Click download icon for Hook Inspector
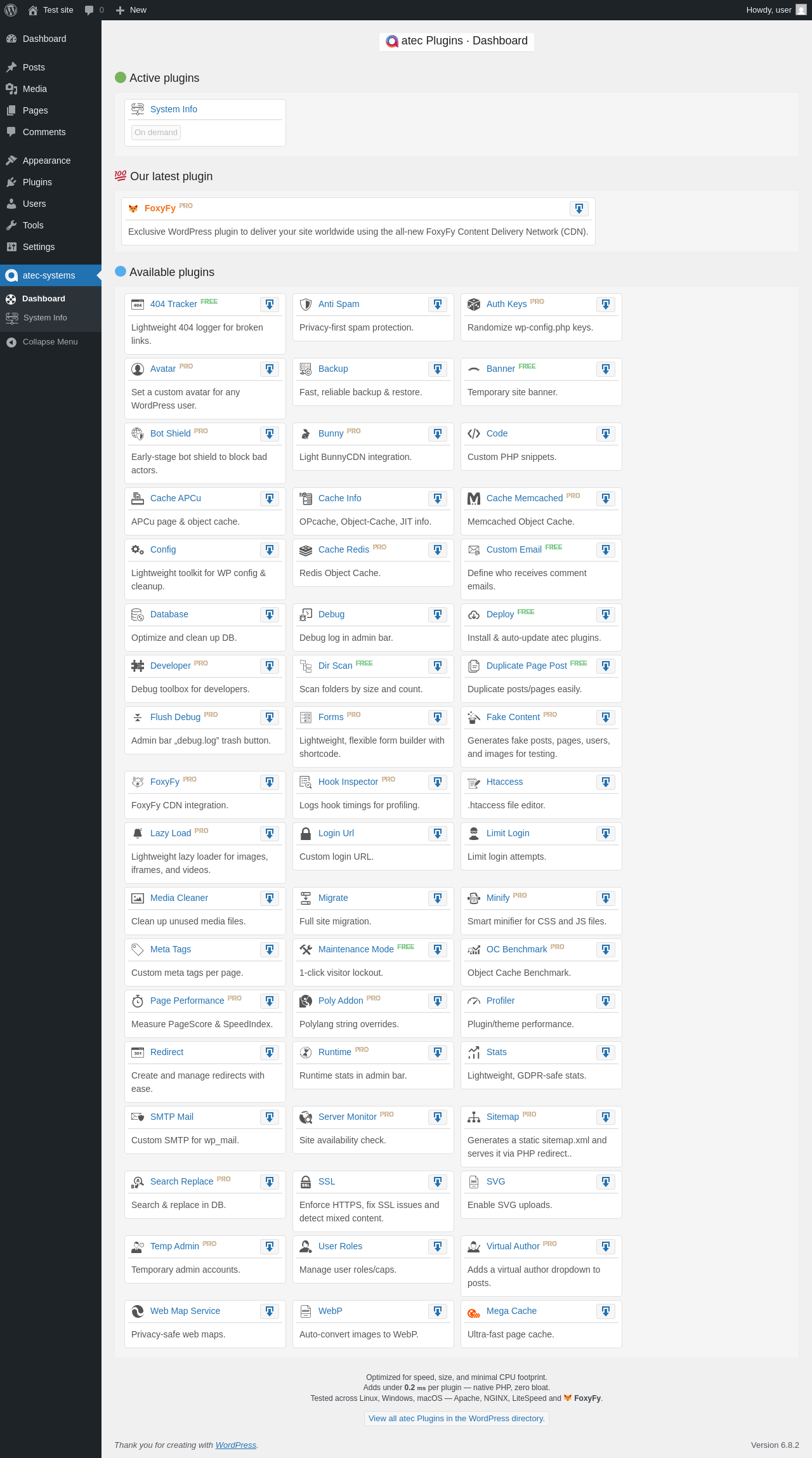812x1458 pixels. pyautogui.click(x=438, y=782)
